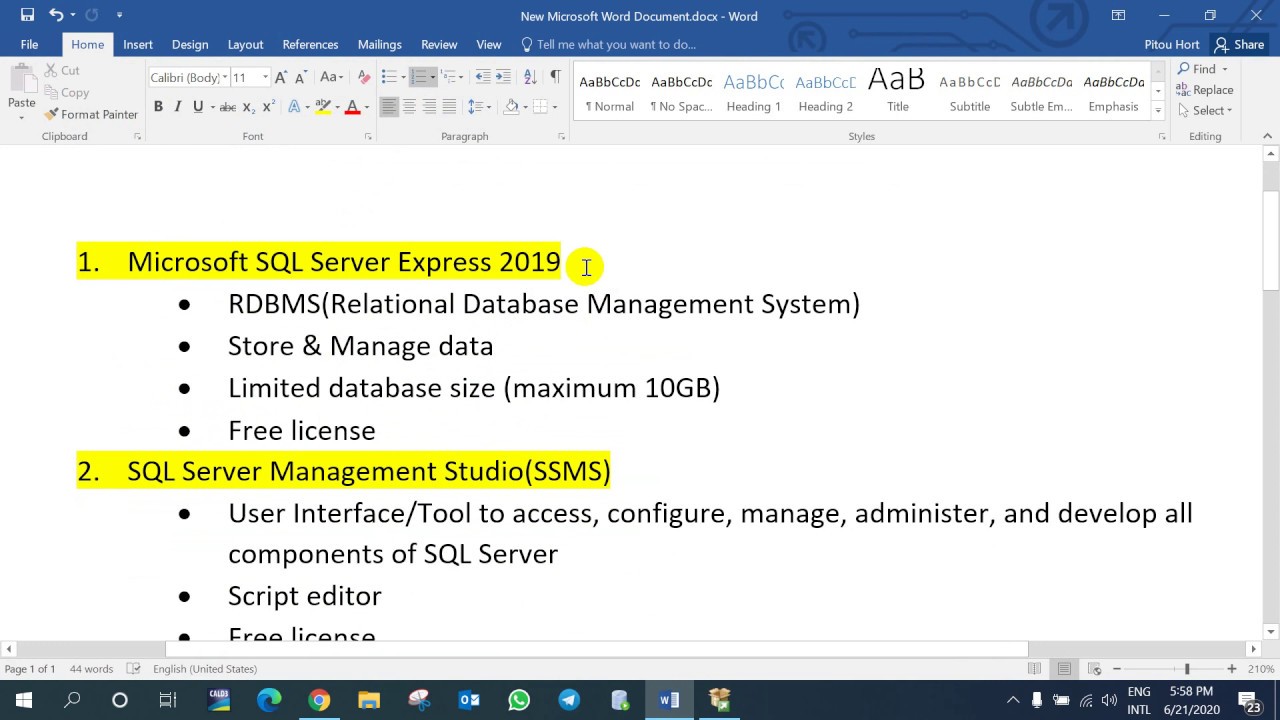Undo the last action

(56, 15)
